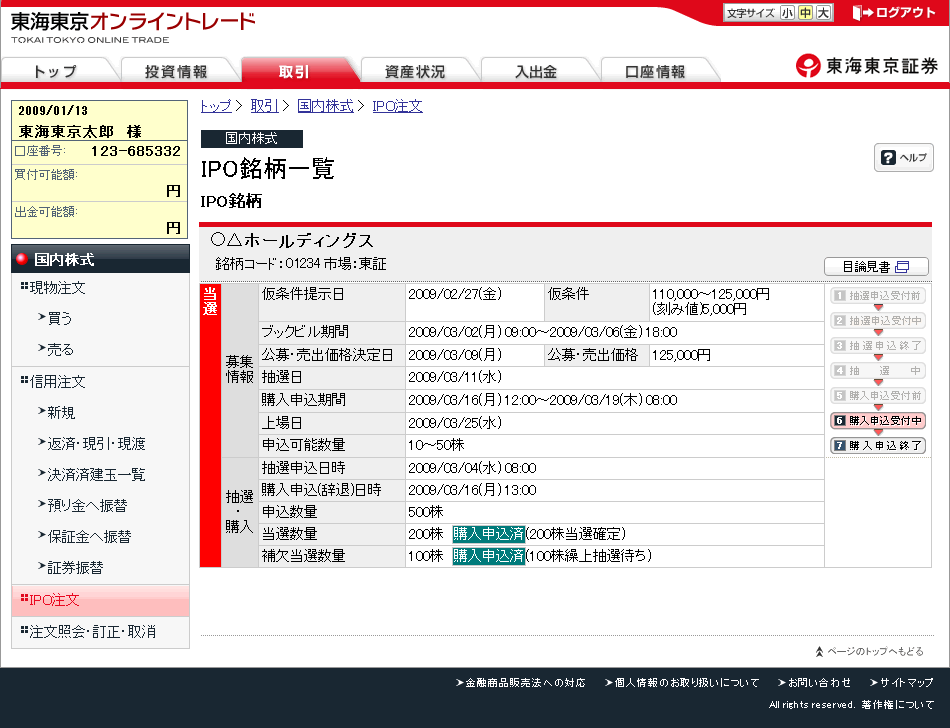Open the ヘルプ help button
This screenshot has height=728, width=950.
coord(903,157)
